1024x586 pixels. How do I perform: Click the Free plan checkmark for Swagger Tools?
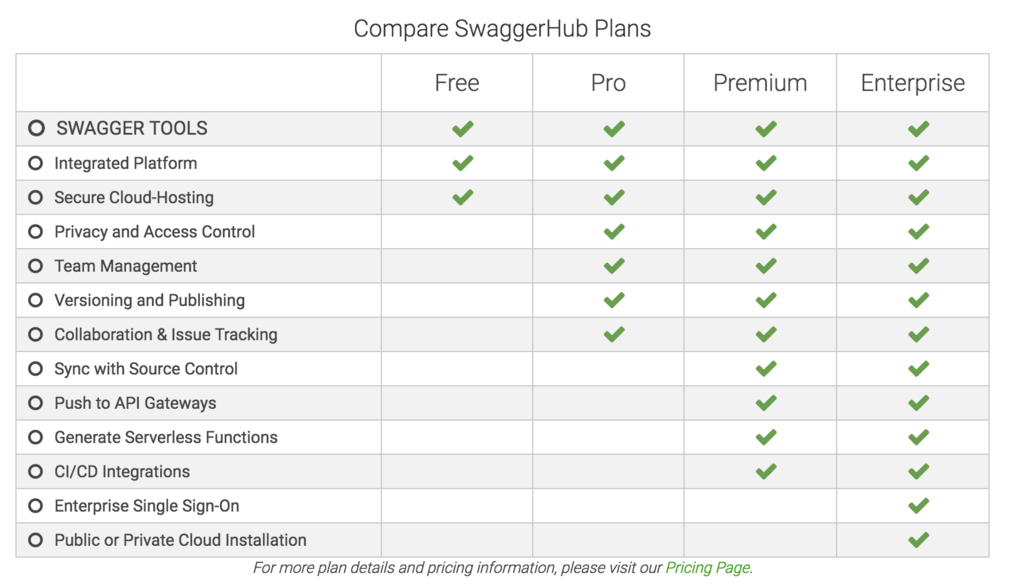462,129
